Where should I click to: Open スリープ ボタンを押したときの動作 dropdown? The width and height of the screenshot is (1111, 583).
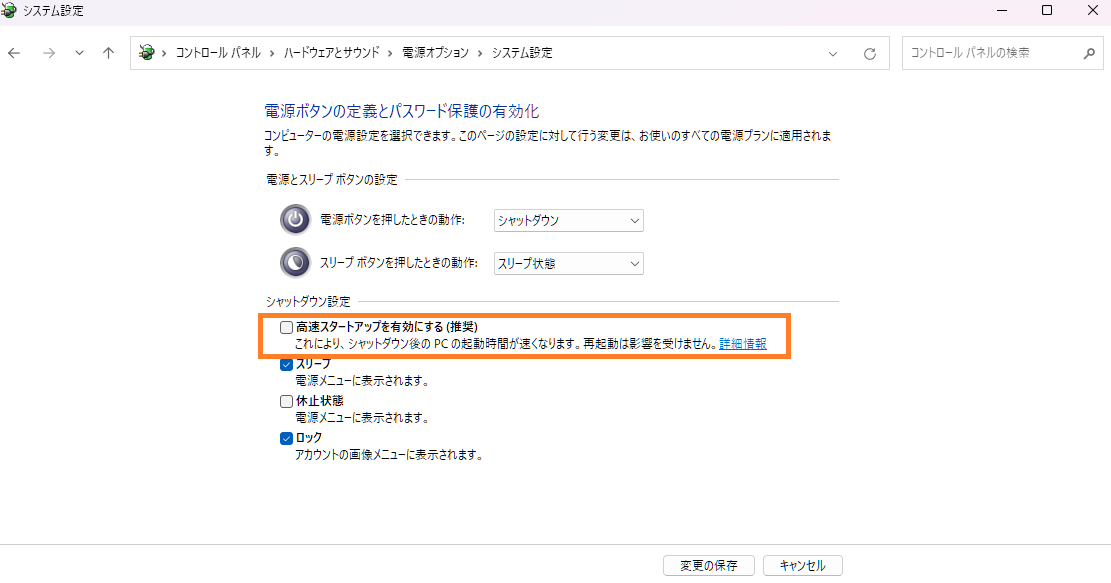click(568, 264)
